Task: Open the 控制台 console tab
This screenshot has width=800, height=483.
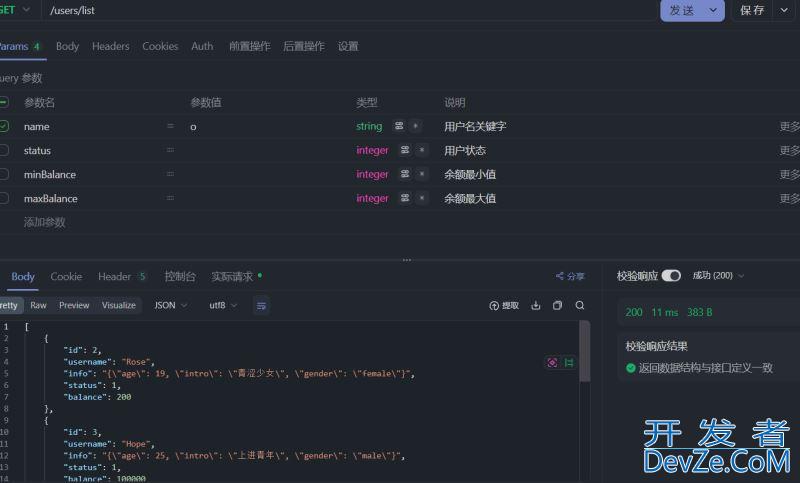Action: click(x=180, y=276)
